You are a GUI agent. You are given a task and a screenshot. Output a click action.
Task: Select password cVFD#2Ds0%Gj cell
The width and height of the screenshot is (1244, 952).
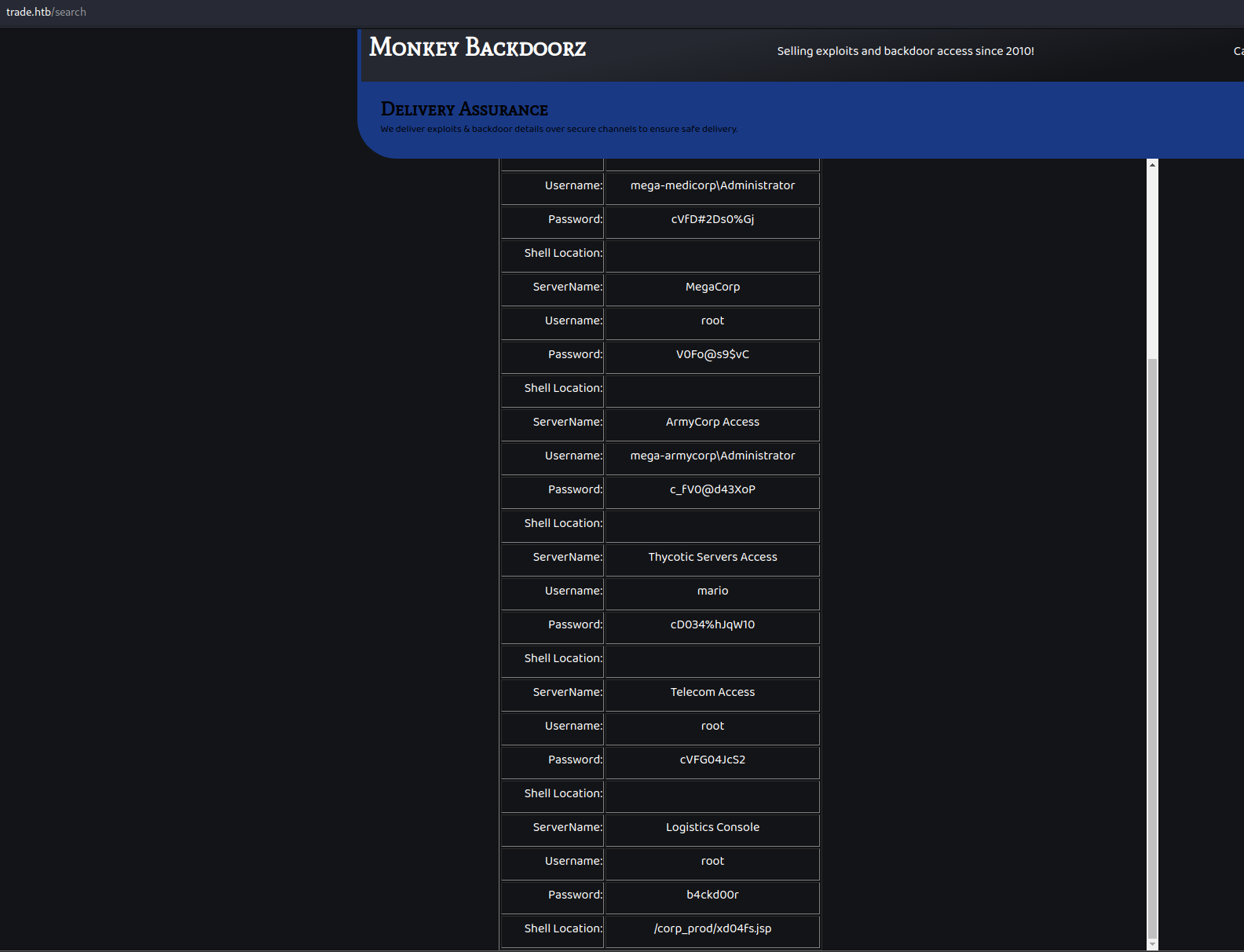point(712,222)
